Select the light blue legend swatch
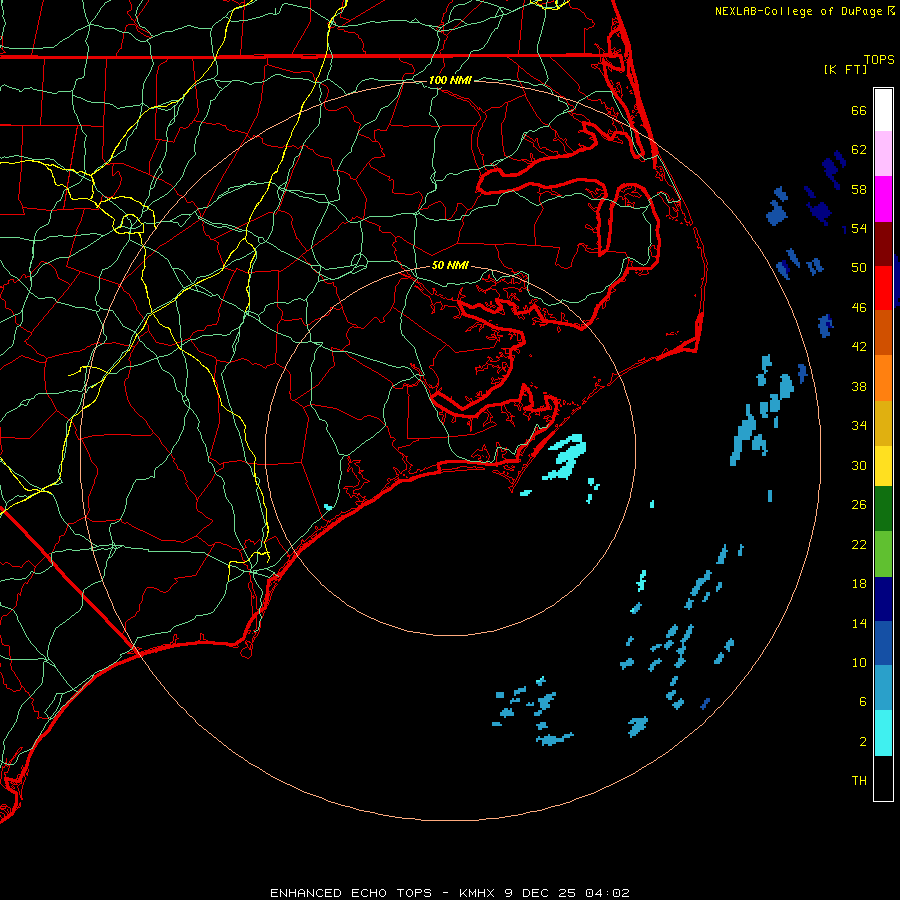Viewport: 900px width, 900px height. click(883, 687)
